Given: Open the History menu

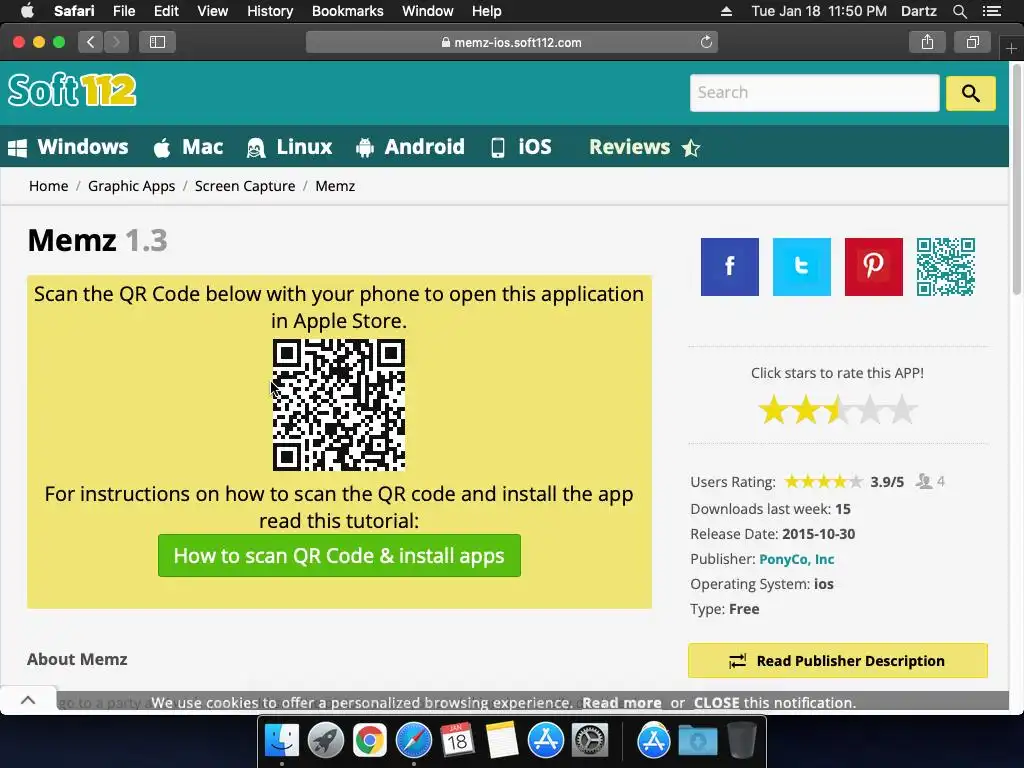Looking at the screenshot, I should click(x=270, y=11).
